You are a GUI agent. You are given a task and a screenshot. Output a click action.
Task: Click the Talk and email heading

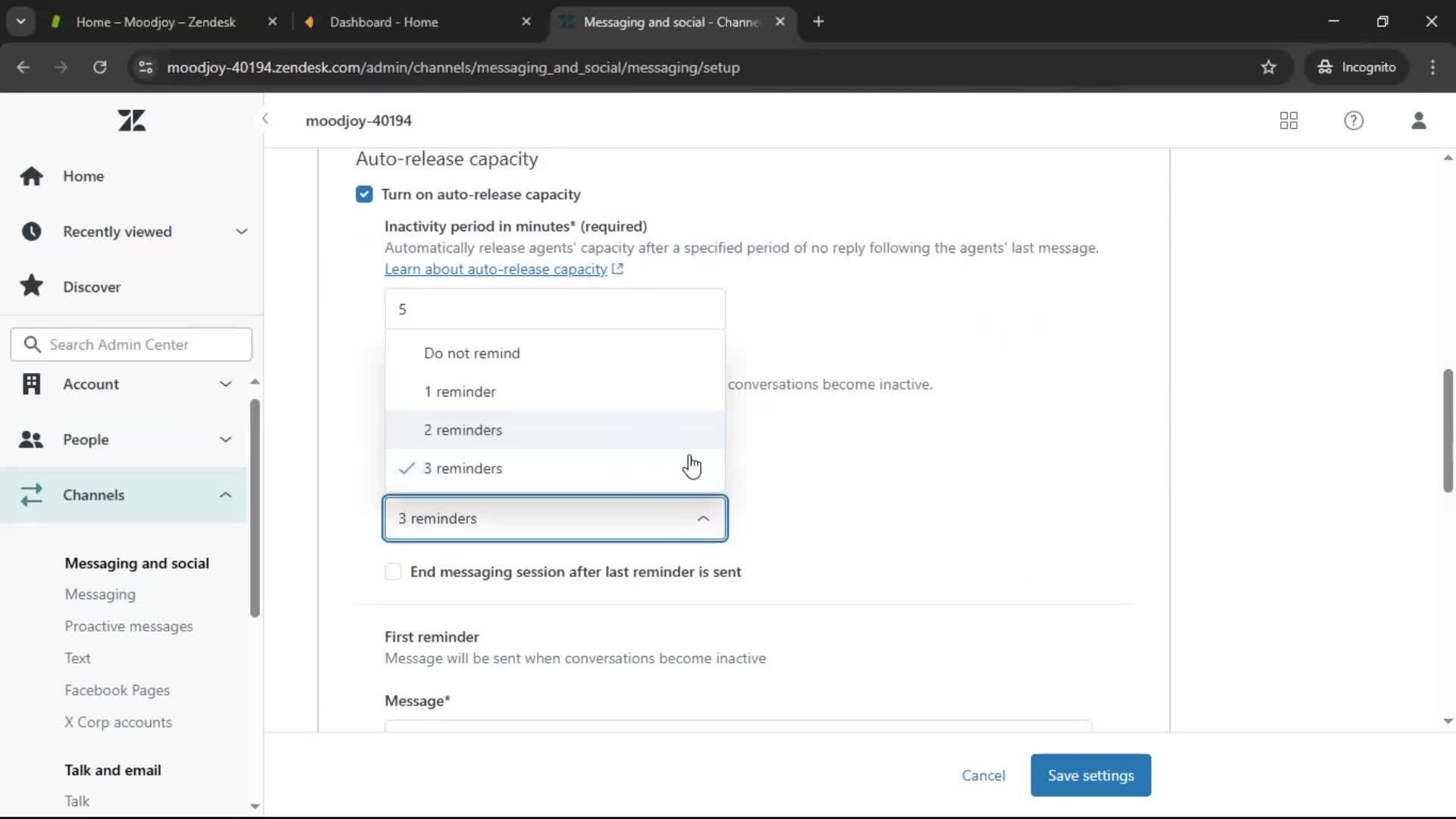tap(113, 770)
